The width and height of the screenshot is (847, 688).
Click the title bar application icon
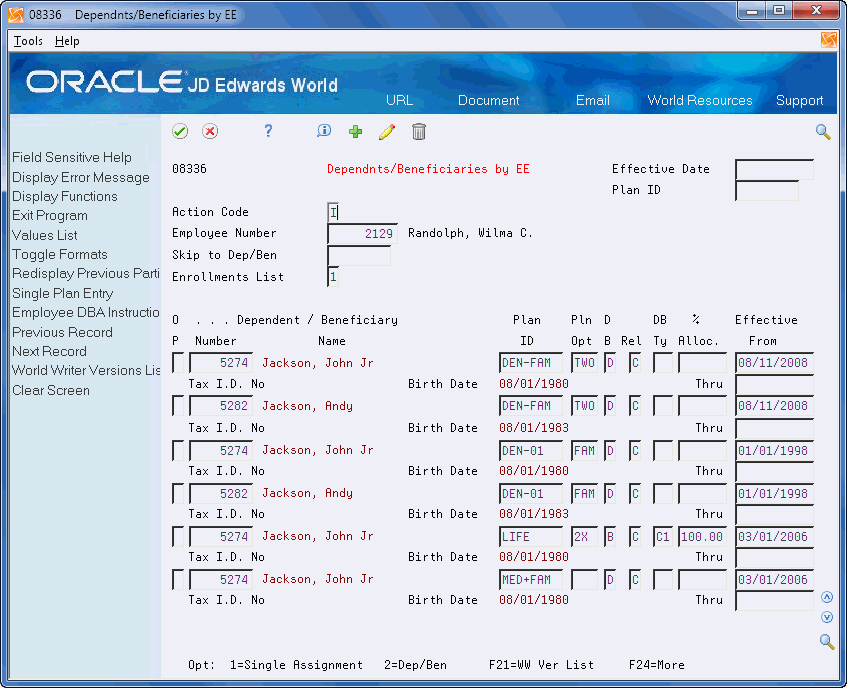(x=16, y=14)
